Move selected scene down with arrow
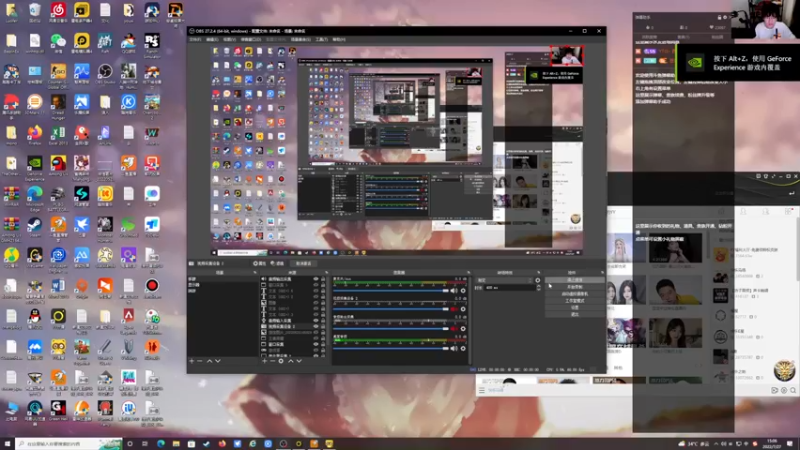Image resolution: width=800 pixels, height=450 pixels. [x=218, y=361]
